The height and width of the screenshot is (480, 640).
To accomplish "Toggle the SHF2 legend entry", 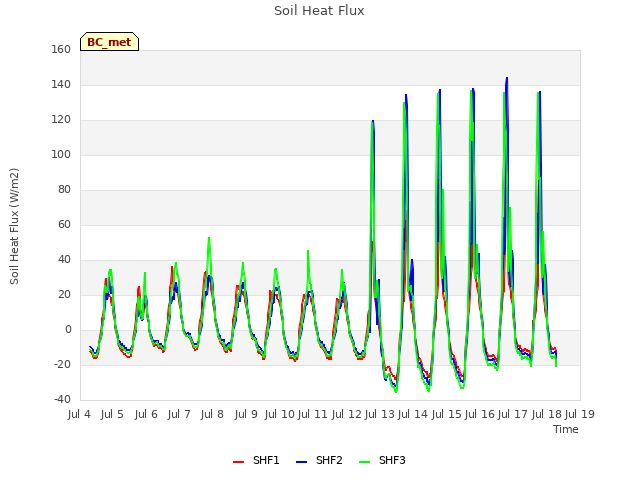I will tap(319, 460).
